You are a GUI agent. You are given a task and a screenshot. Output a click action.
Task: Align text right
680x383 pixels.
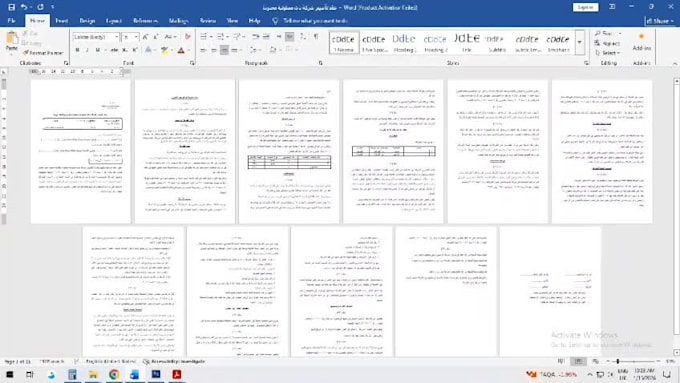click(x=224, y=50)
